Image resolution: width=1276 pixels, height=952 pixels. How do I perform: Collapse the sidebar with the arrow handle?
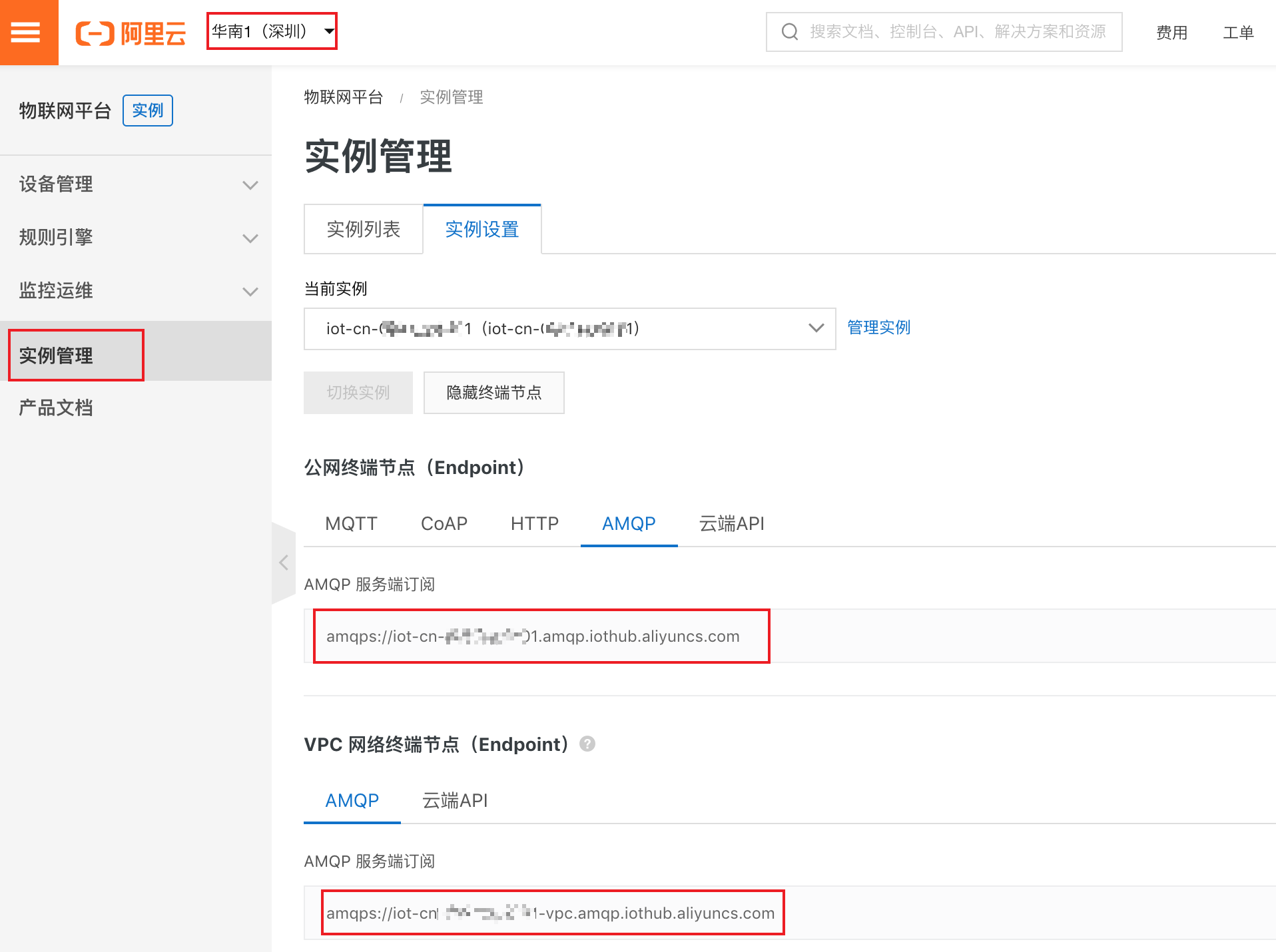(x=284, y=563)
